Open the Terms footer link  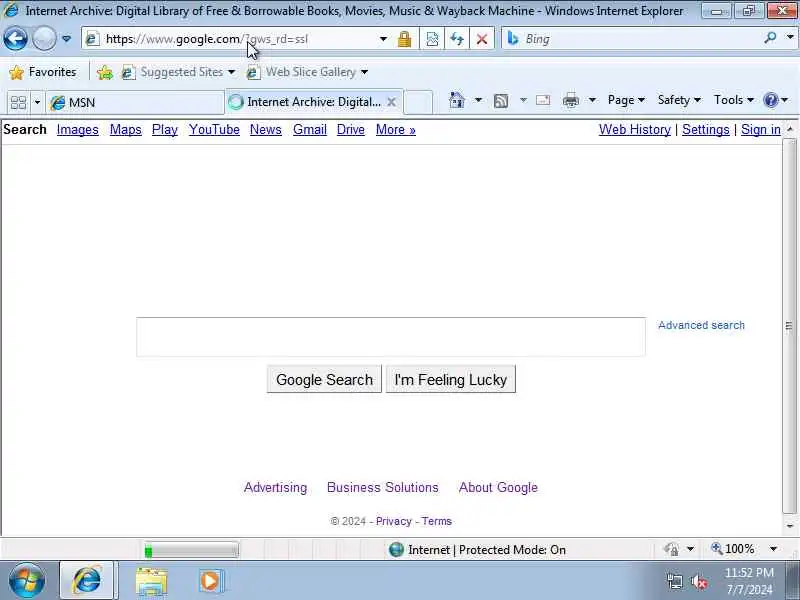pyautogui.click(x=436, y=521)
